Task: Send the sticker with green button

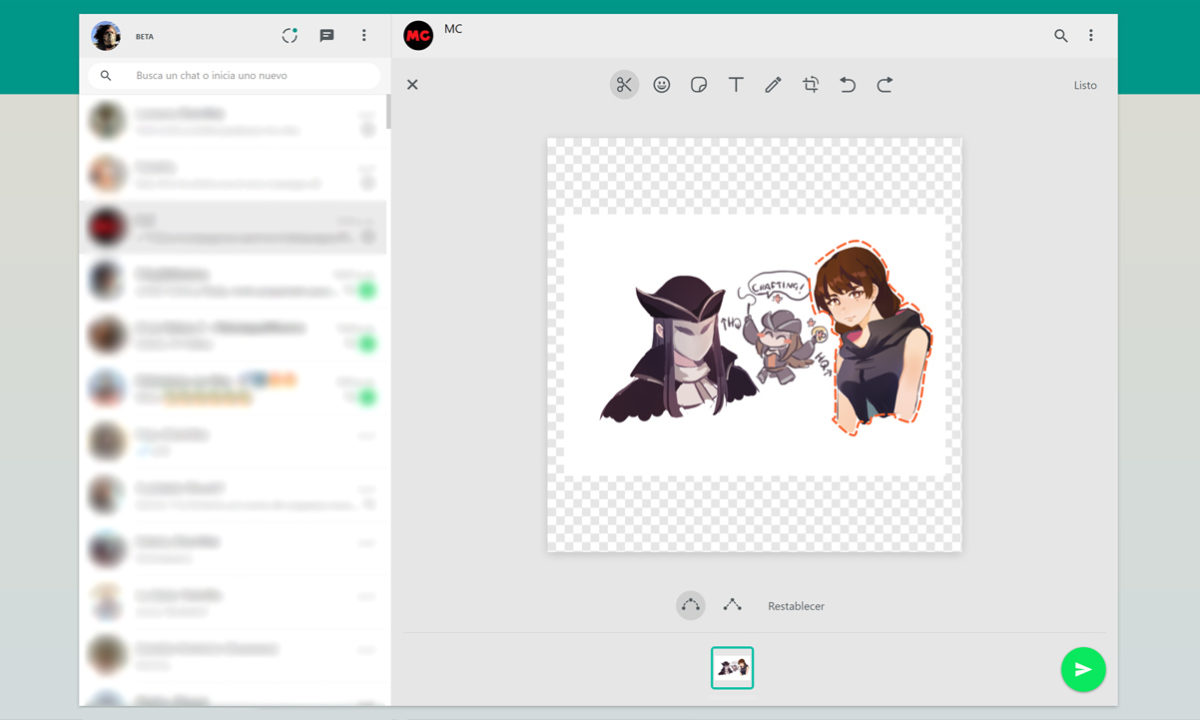Action: coord(1082,669)
